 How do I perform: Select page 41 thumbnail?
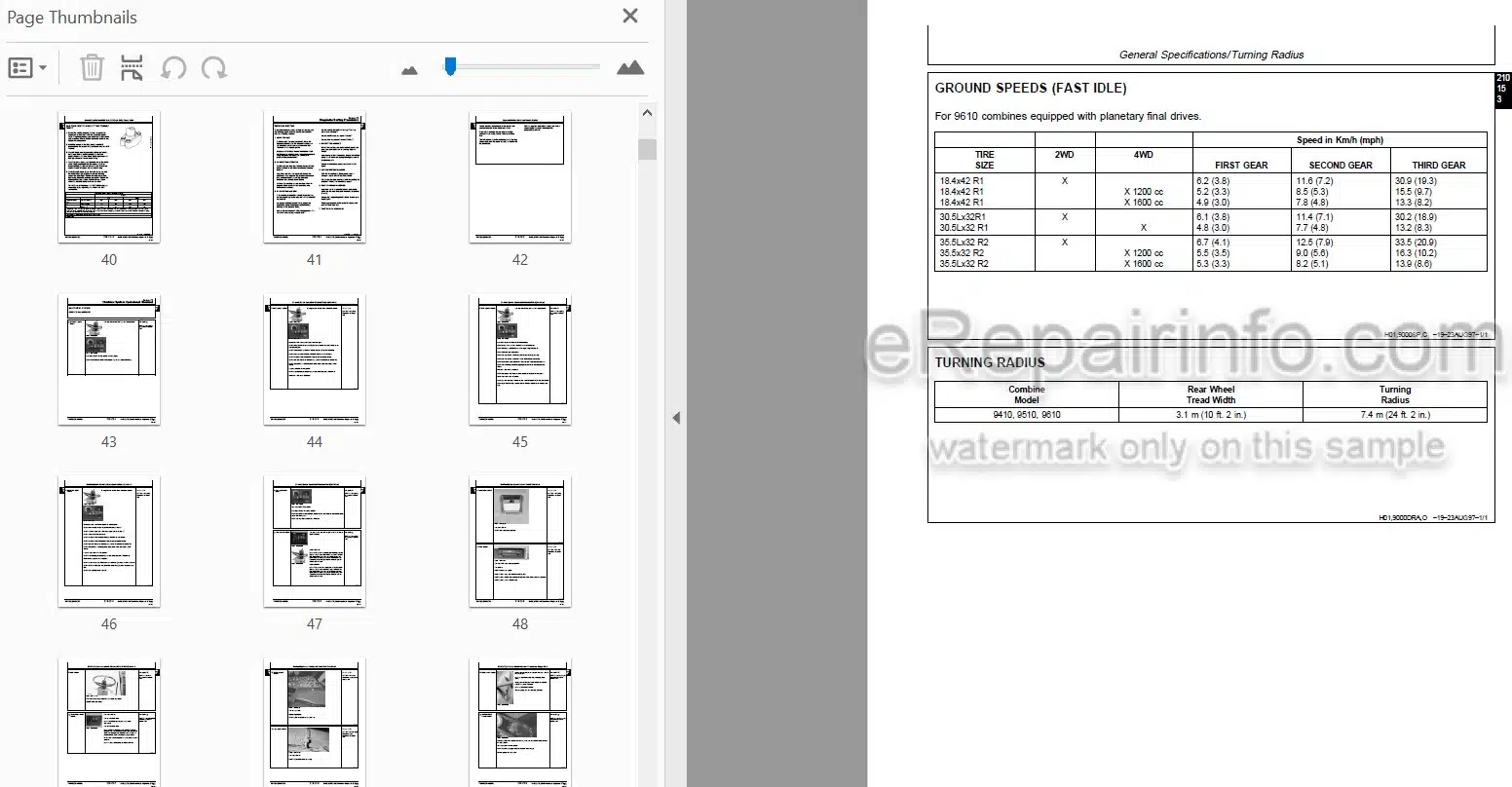point(315,177)
